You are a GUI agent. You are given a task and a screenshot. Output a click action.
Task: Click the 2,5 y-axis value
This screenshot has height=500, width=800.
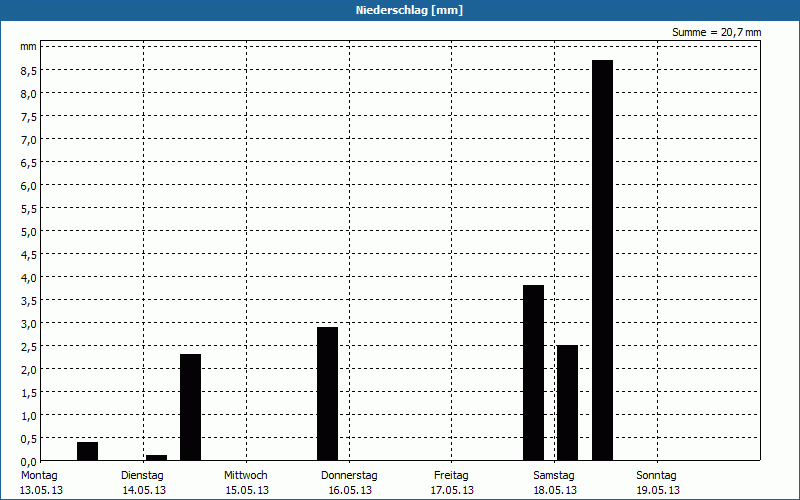point(29,346)
